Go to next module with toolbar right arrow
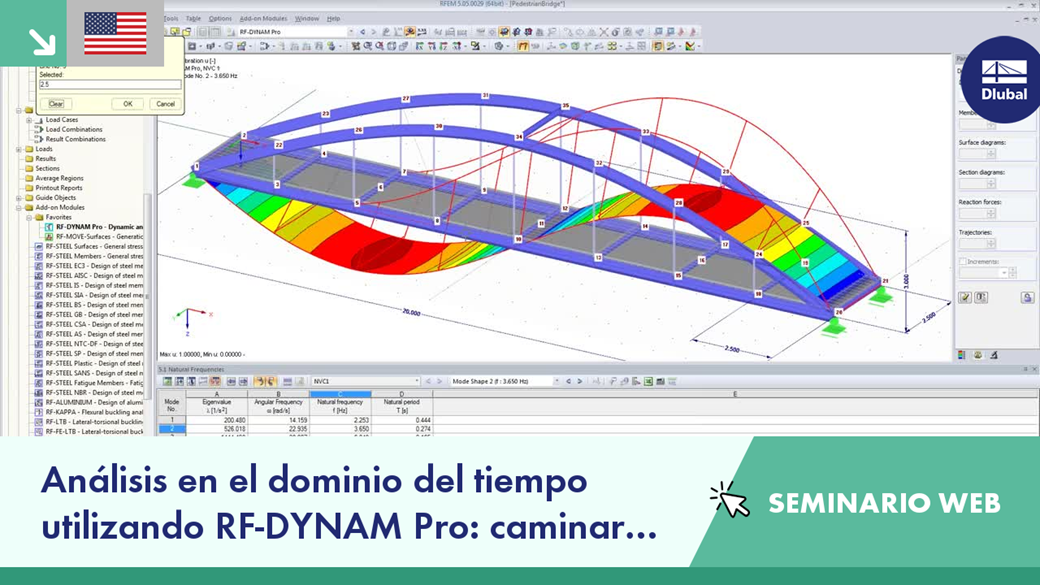This screenshot has width=1040, height=585. [373, 31]
